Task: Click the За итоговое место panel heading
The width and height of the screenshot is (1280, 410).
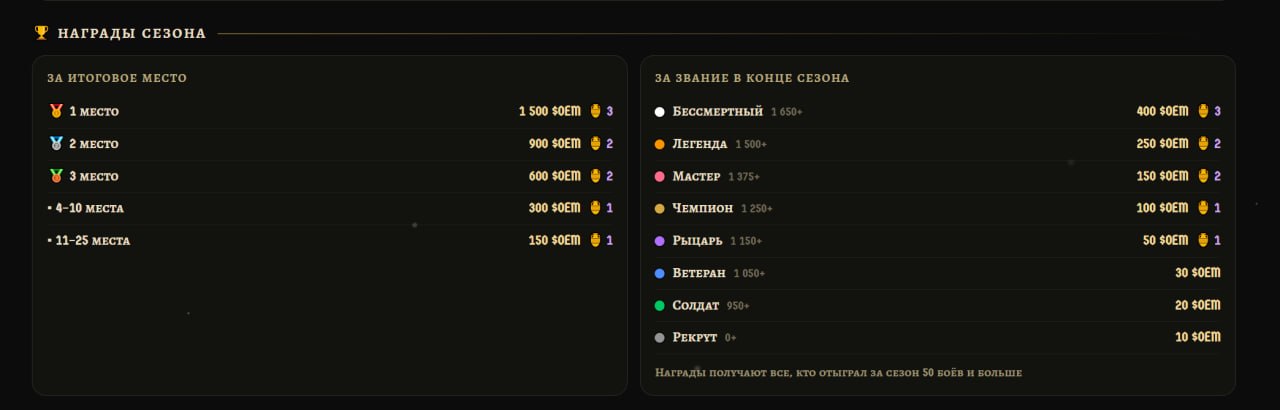Action: pyautogui.click(x=117, y=78)
